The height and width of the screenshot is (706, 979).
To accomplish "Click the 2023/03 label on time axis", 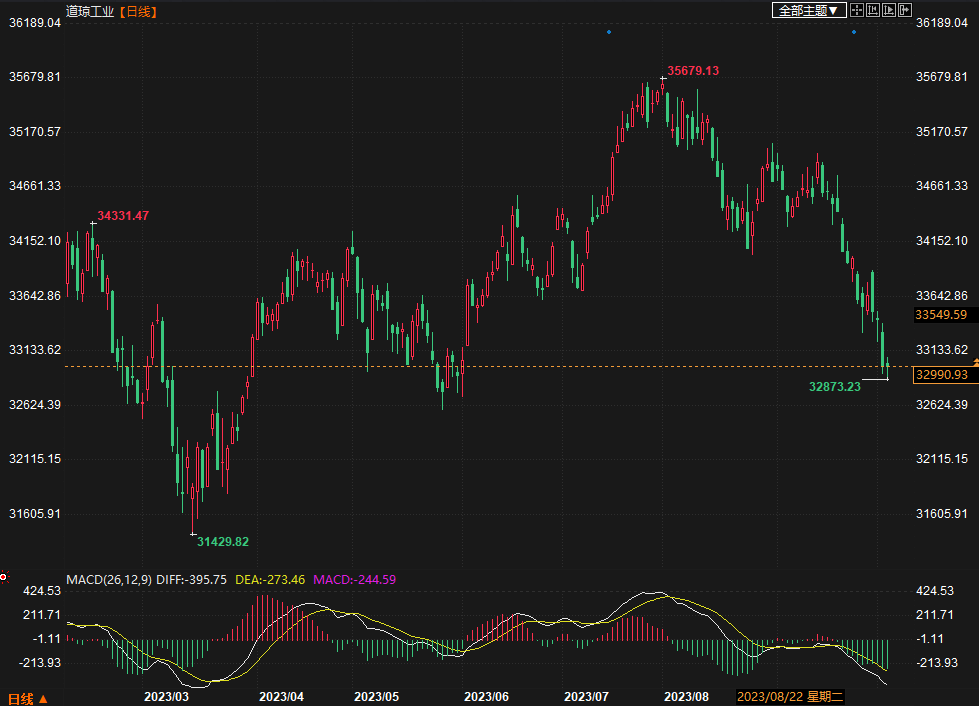I will point(166,696).
